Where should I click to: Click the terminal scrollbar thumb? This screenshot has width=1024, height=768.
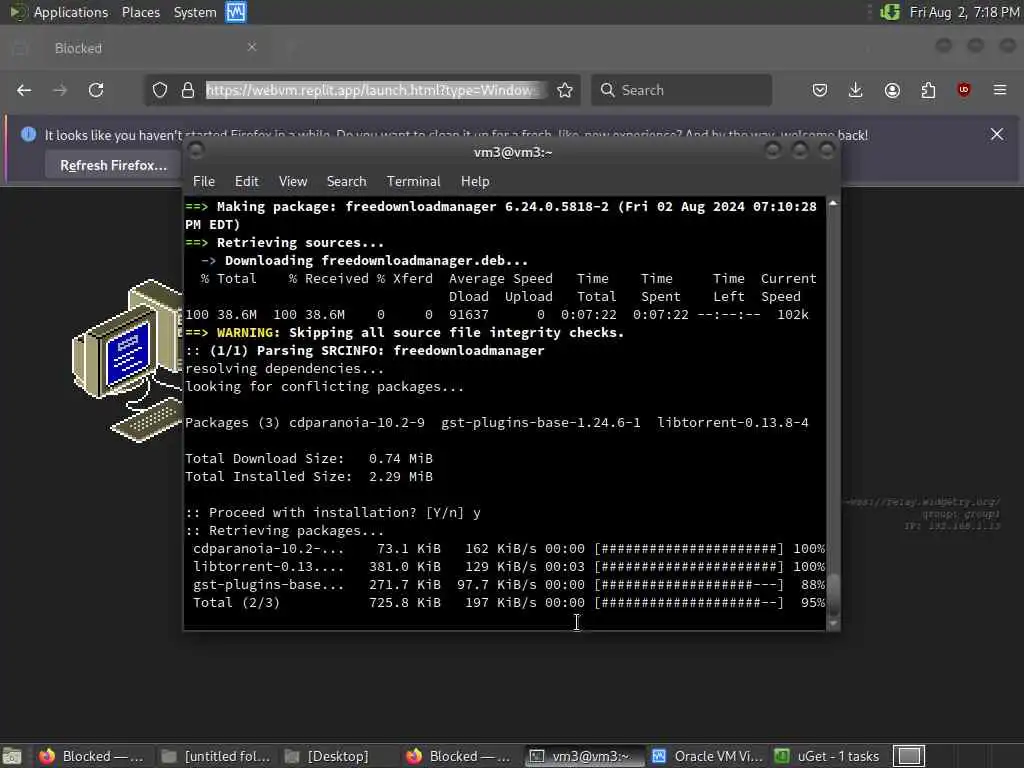point(833,594)
